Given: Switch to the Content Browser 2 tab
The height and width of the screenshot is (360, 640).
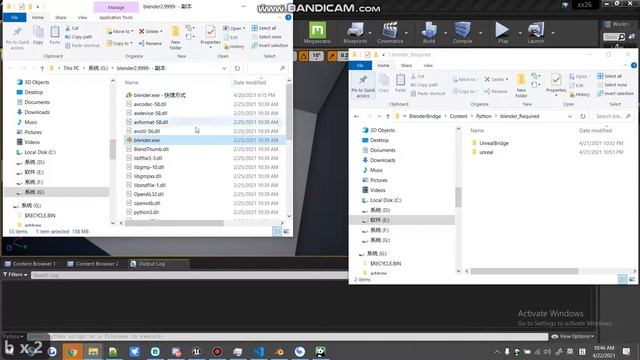Looking at the screenshot, I should 93,264.
